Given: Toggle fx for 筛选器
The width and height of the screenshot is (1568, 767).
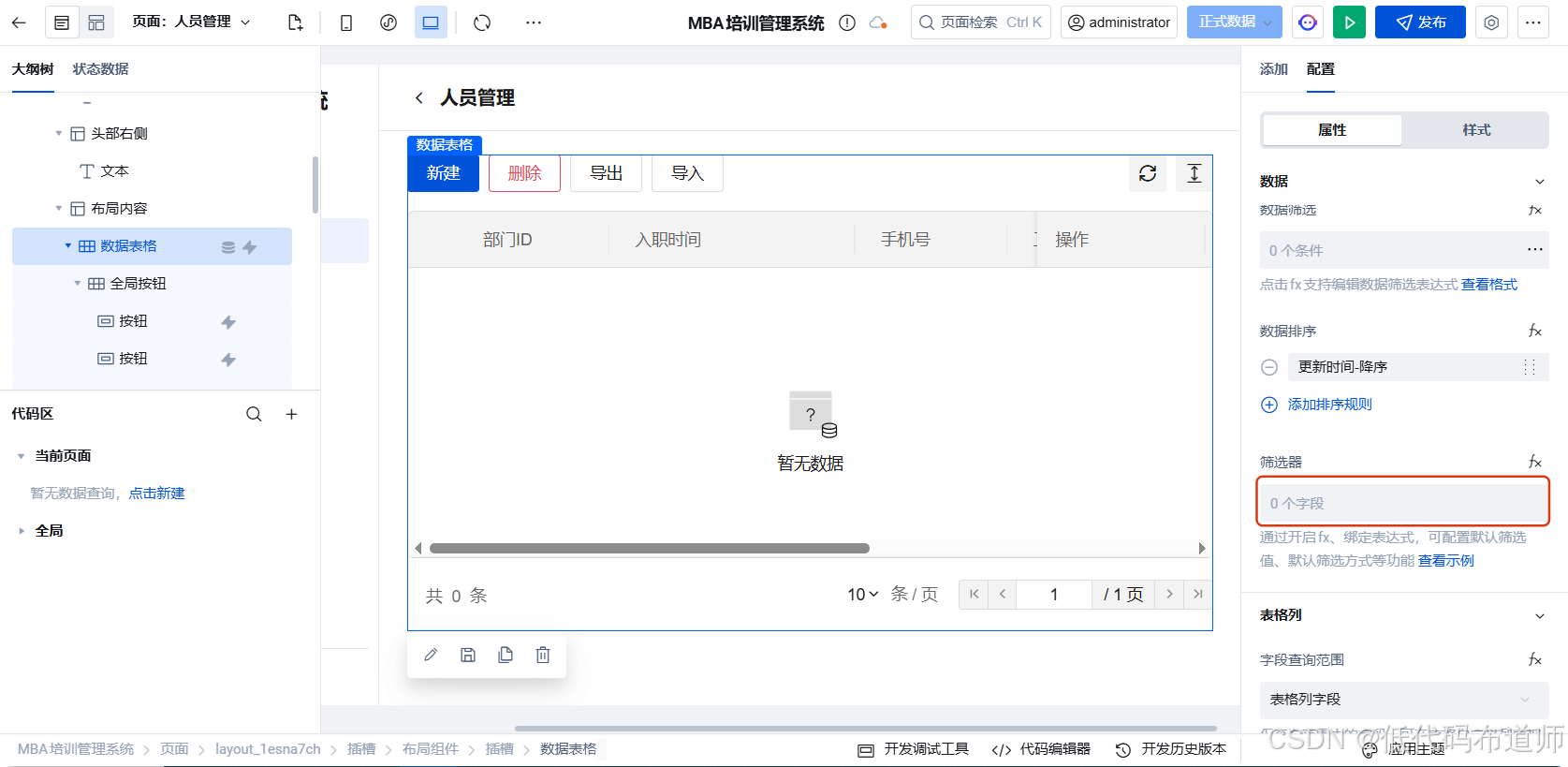Looking at the screenshot, I should pyautogui.click(x=1535, y=463).
